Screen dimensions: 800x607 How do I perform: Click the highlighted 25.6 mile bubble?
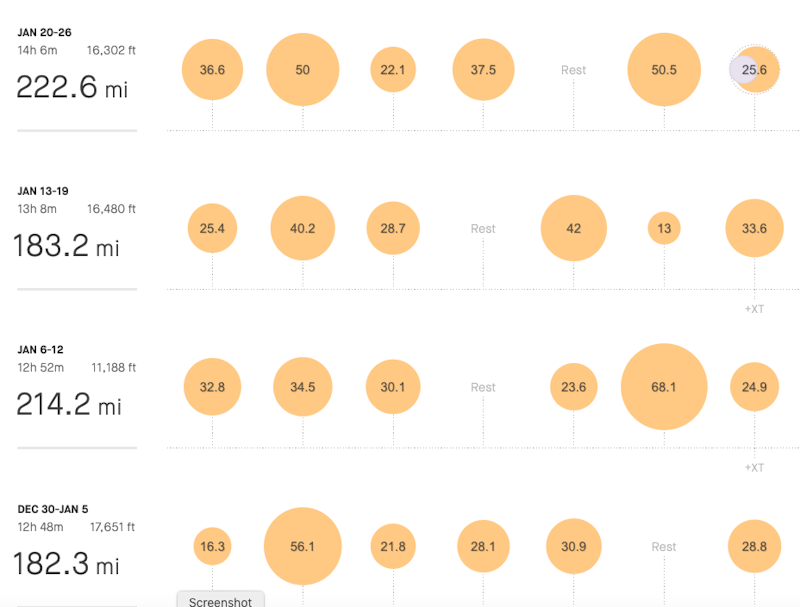[754, 70]
